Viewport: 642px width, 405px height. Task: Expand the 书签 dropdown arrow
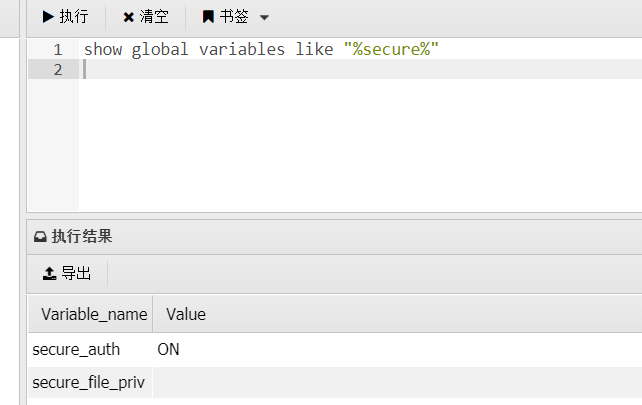(264, 18)
